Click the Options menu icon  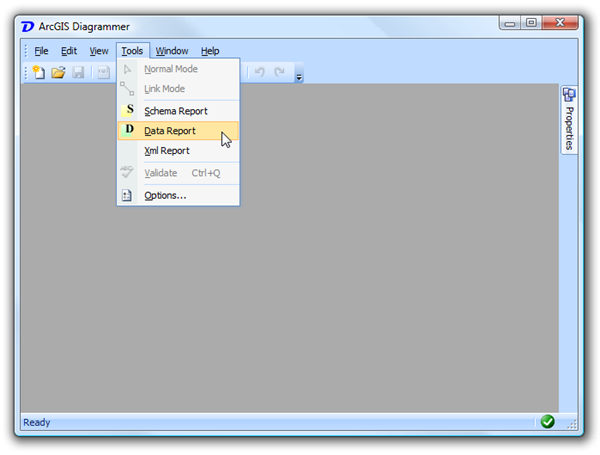[127, 196]
